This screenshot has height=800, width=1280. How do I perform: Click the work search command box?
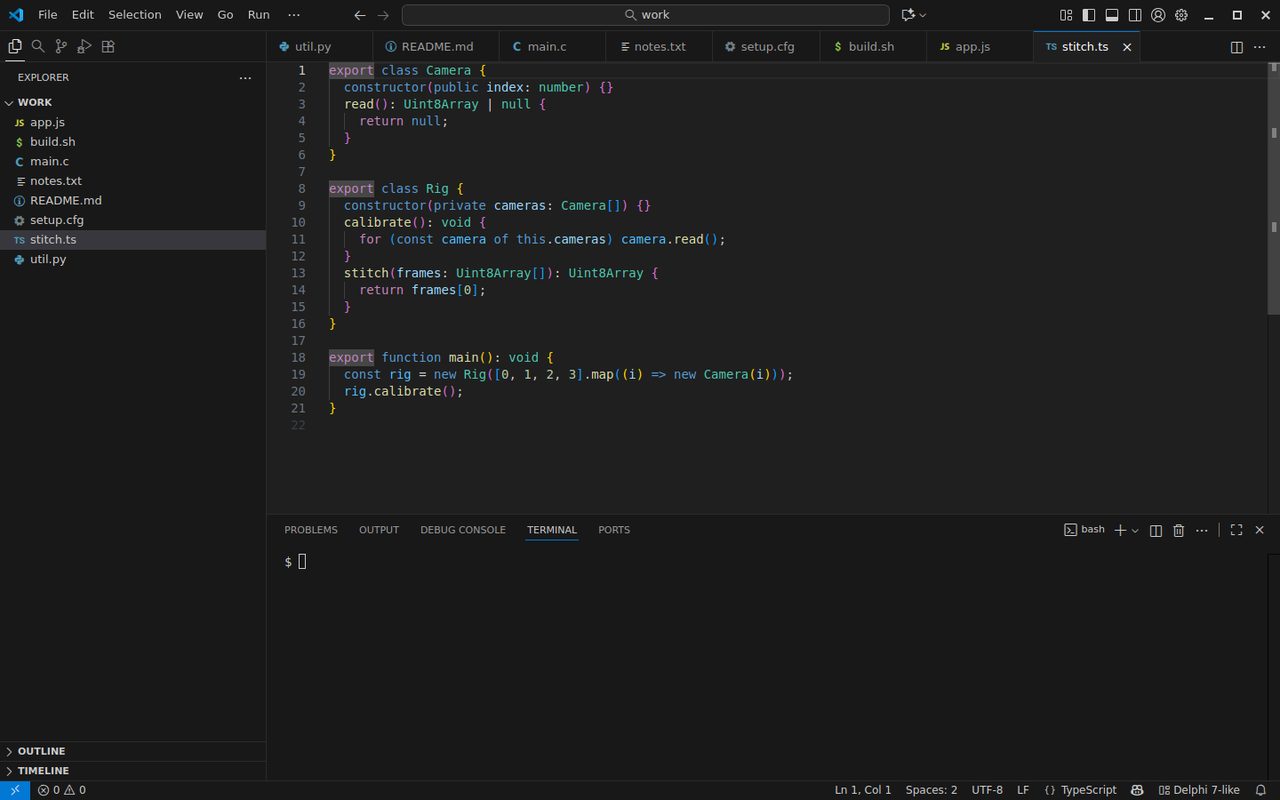point(645,15)
